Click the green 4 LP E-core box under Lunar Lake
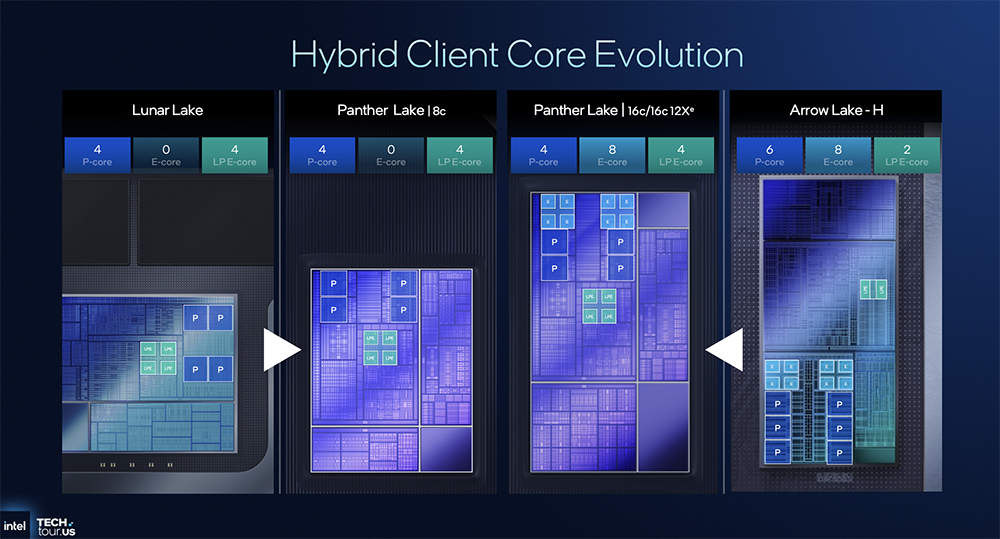The width and height of the screenshot is (1000, 539). coord(236,153)
